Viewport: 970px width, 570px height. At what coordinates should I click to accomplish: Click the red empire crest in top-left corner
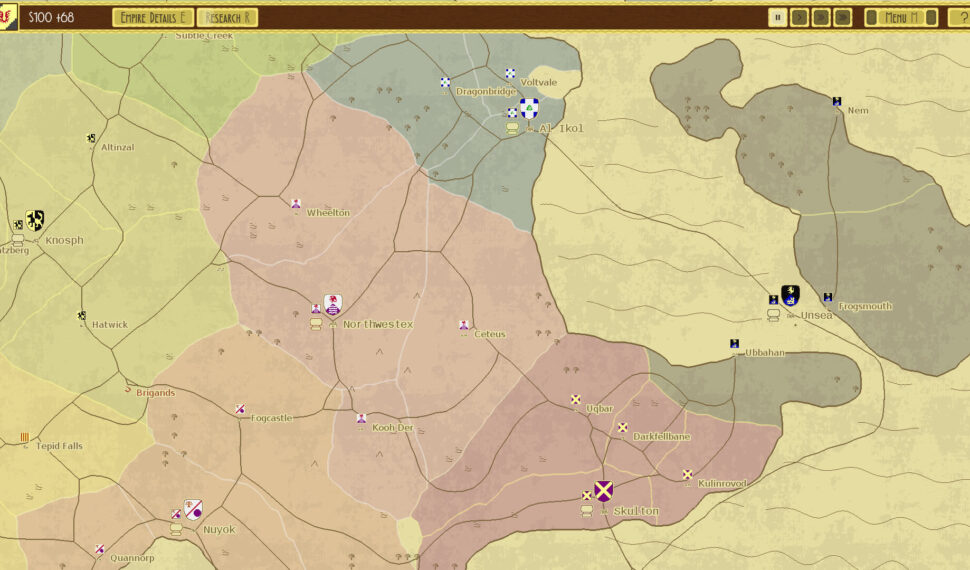click(x=8, y=16)
